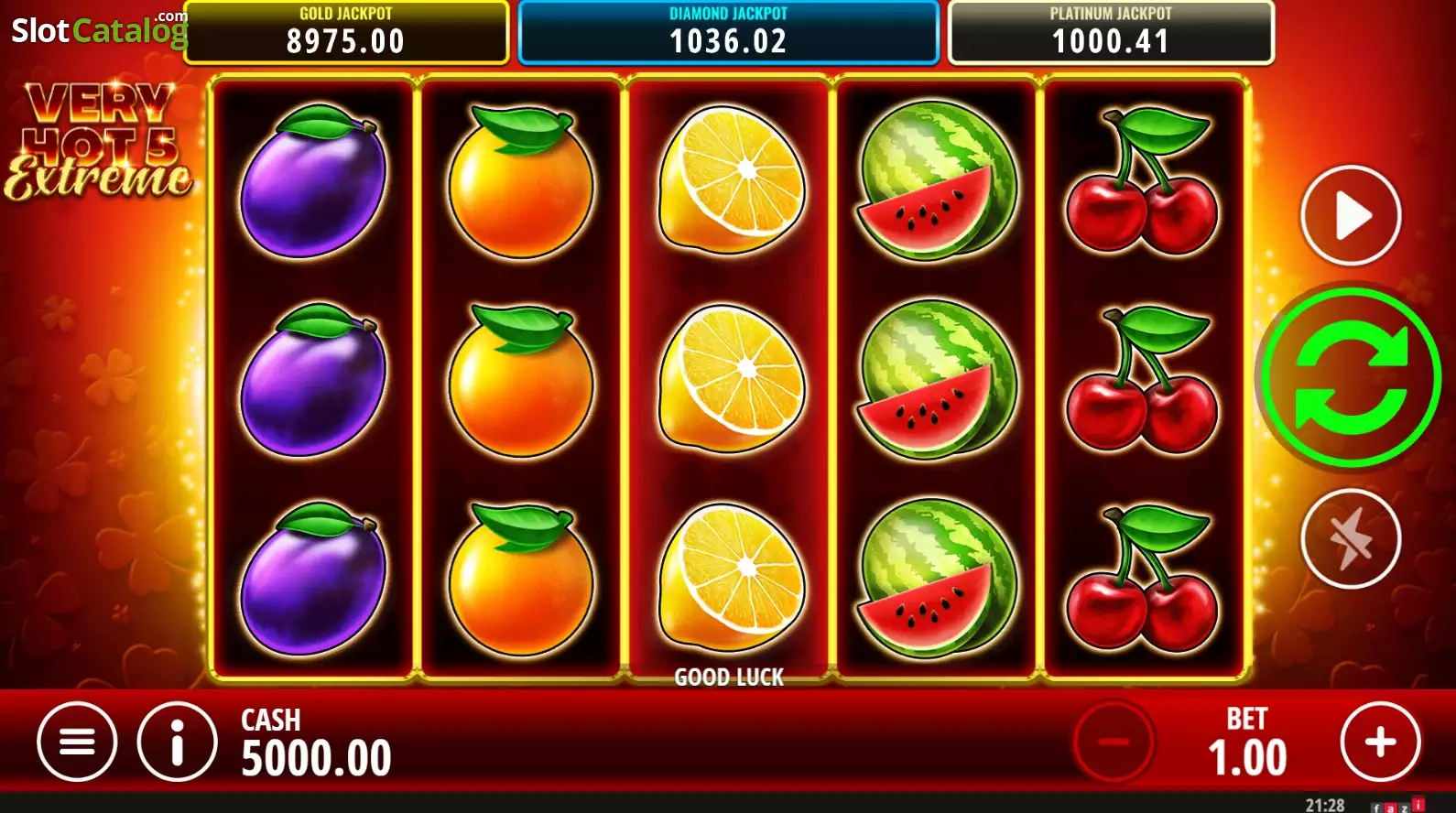Screen dimensions: 1456x813
Task: Click the bet amount 1.00
Action: point(1247,758)
